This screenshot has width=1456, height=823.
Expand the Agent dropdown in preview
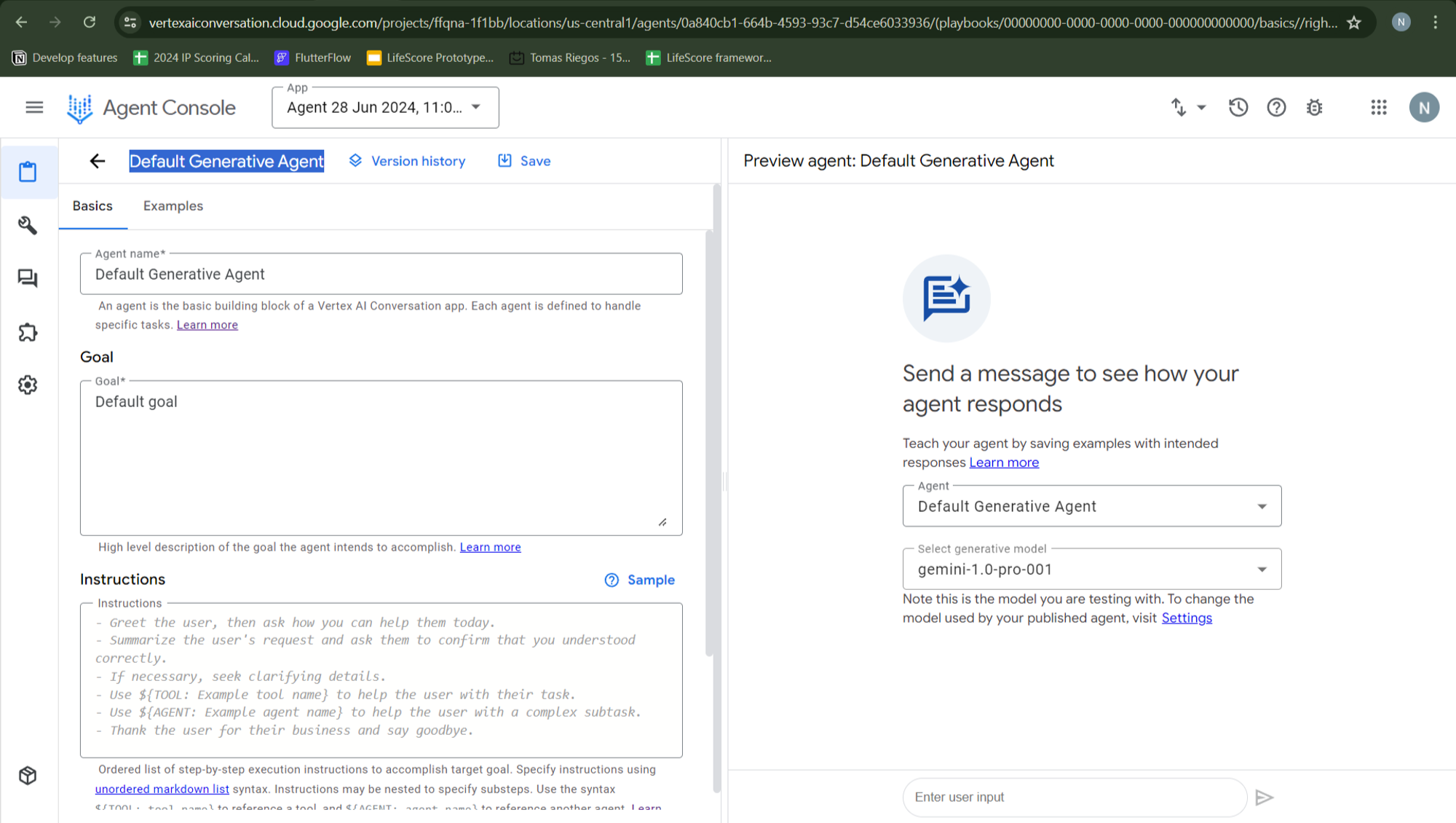click(x=1091, y=506)
